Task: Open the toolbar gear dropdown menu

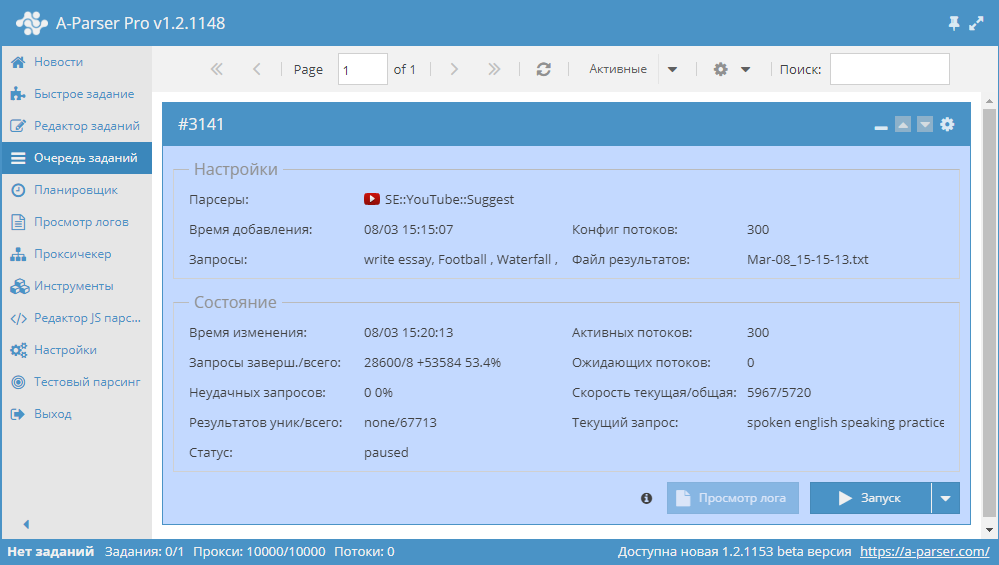Action: 732,69
